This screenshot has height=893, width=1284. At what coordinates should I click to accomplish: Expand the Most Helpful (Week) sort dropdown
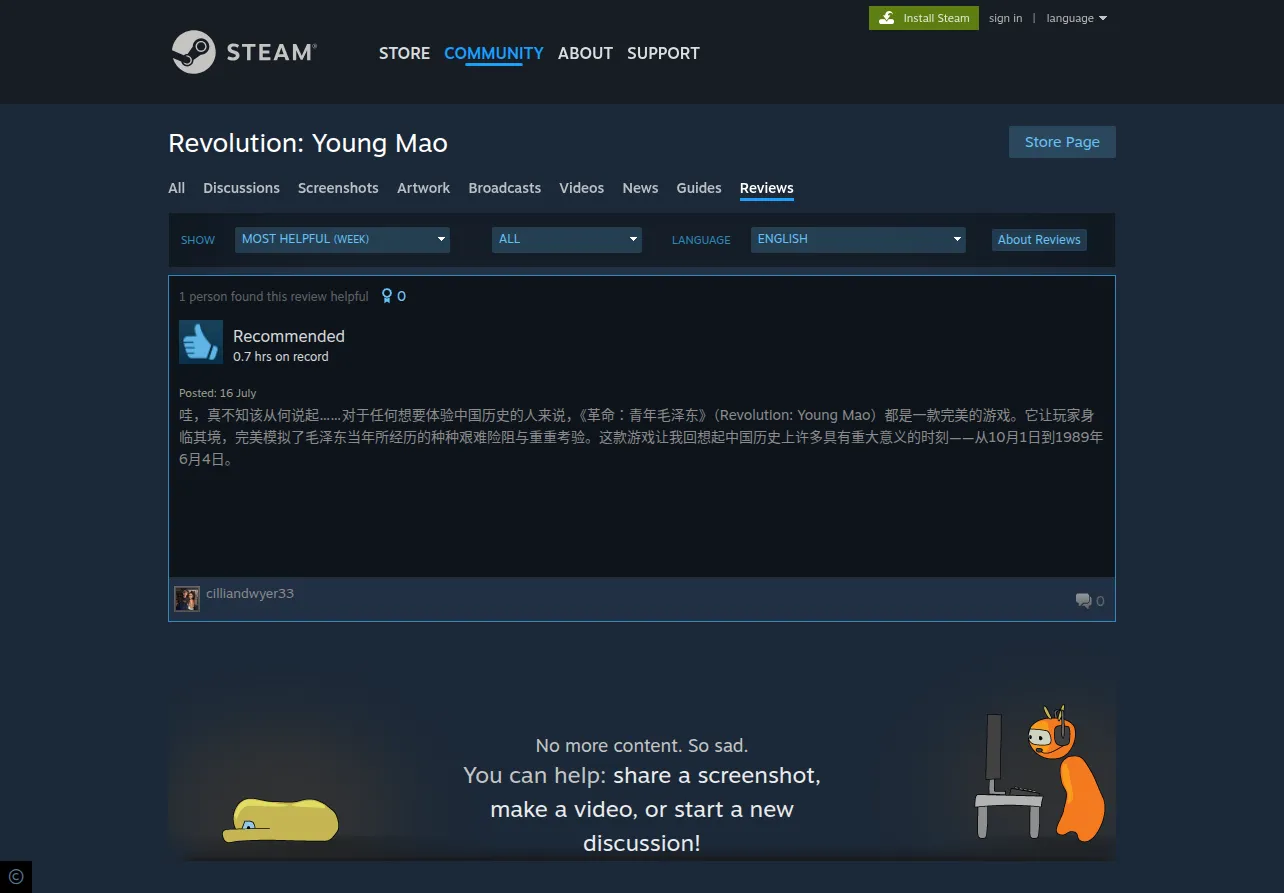point(342,240)
